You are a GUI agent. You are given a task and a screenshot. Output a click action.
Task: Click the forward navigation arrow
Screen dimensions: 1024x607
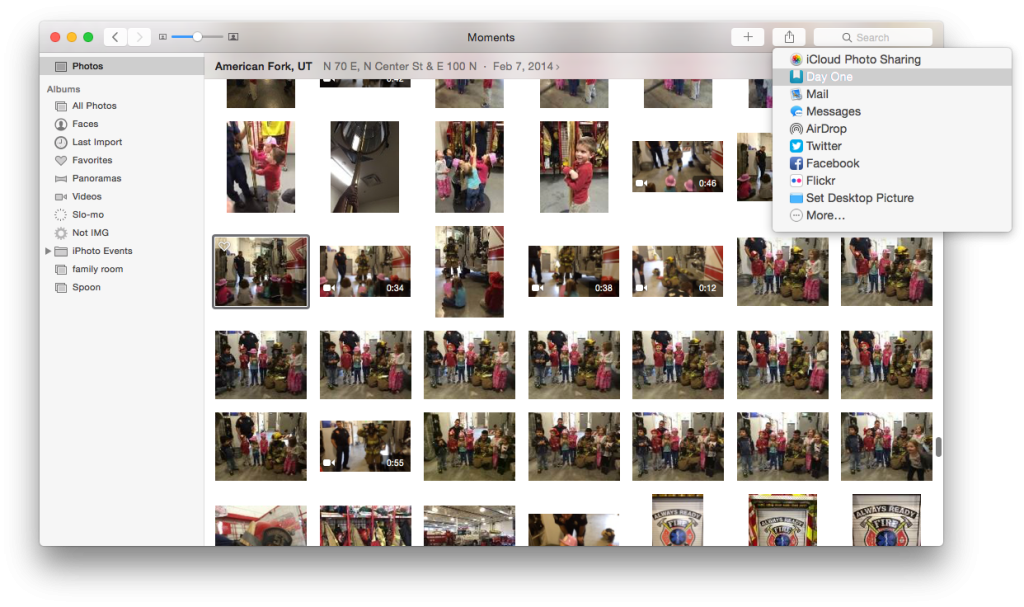[139, 36]
